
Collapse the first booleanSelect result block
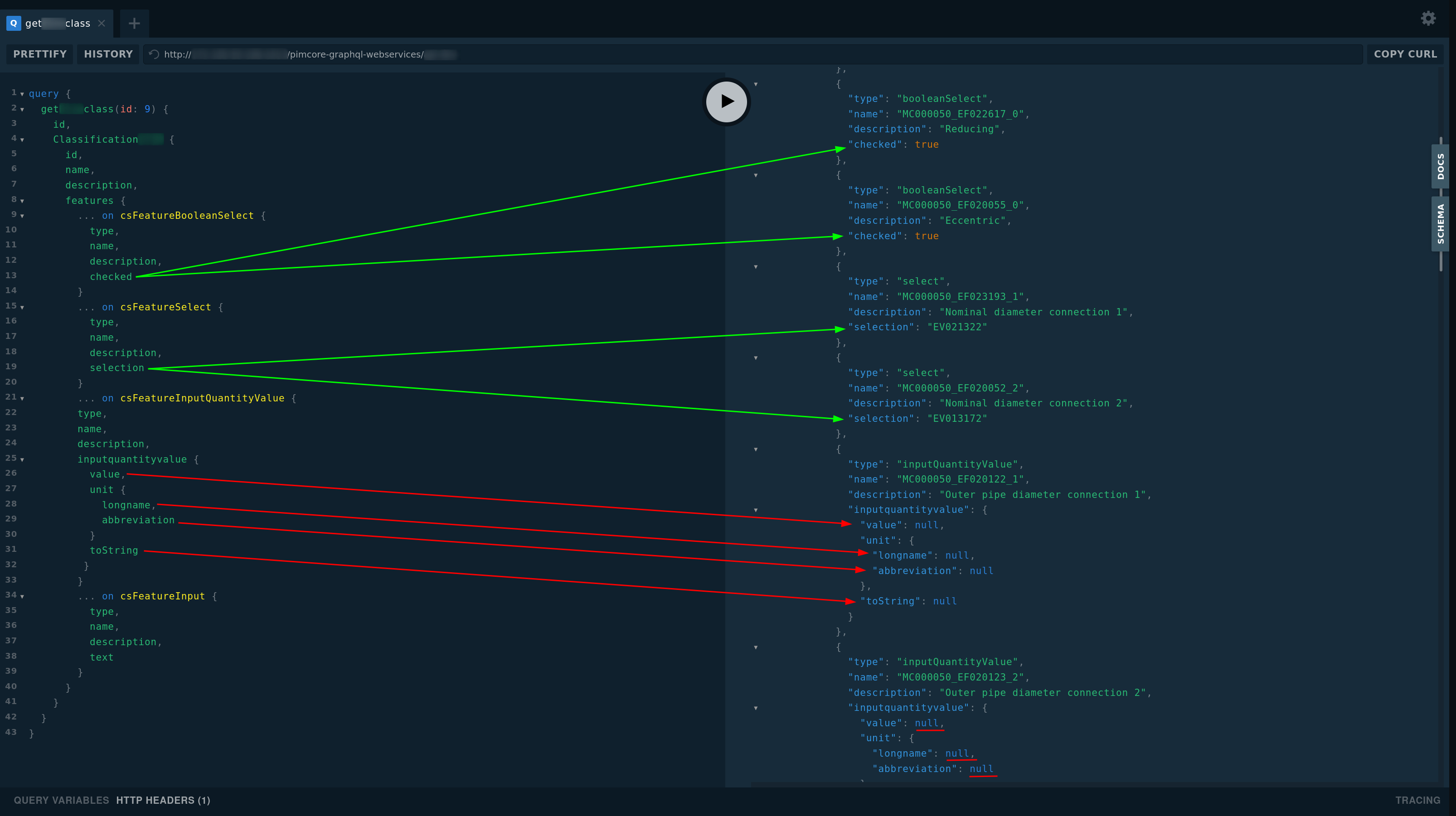[756, 84]
